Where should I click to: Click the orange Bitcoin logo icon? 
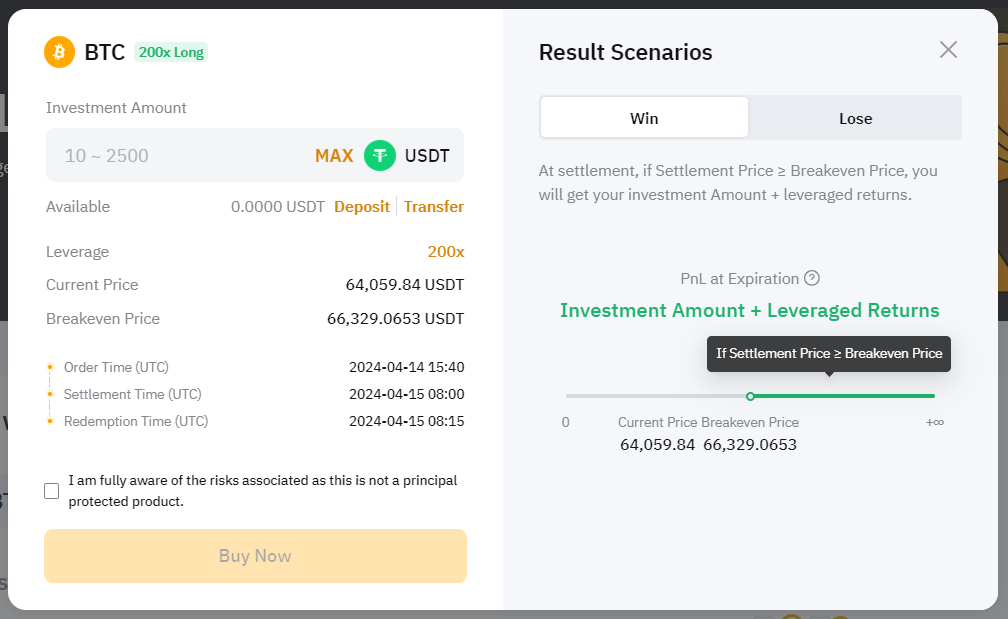[x=60, y=52]
